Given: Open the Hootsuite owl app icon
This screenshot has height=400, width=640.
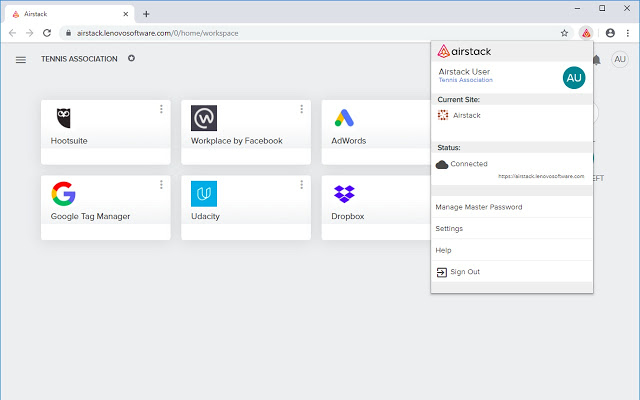Looking at the screenshot, I should (64, 118).
